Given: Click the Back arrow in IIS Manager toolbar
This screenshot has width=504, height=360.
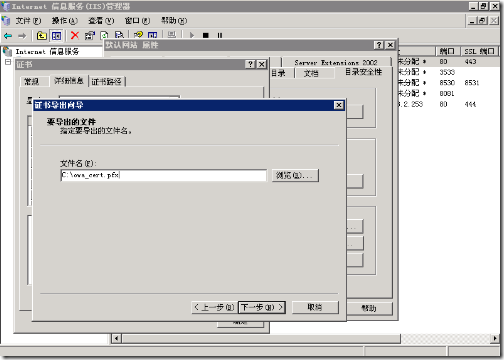Looking at the screenshot, I should (8, 35).
